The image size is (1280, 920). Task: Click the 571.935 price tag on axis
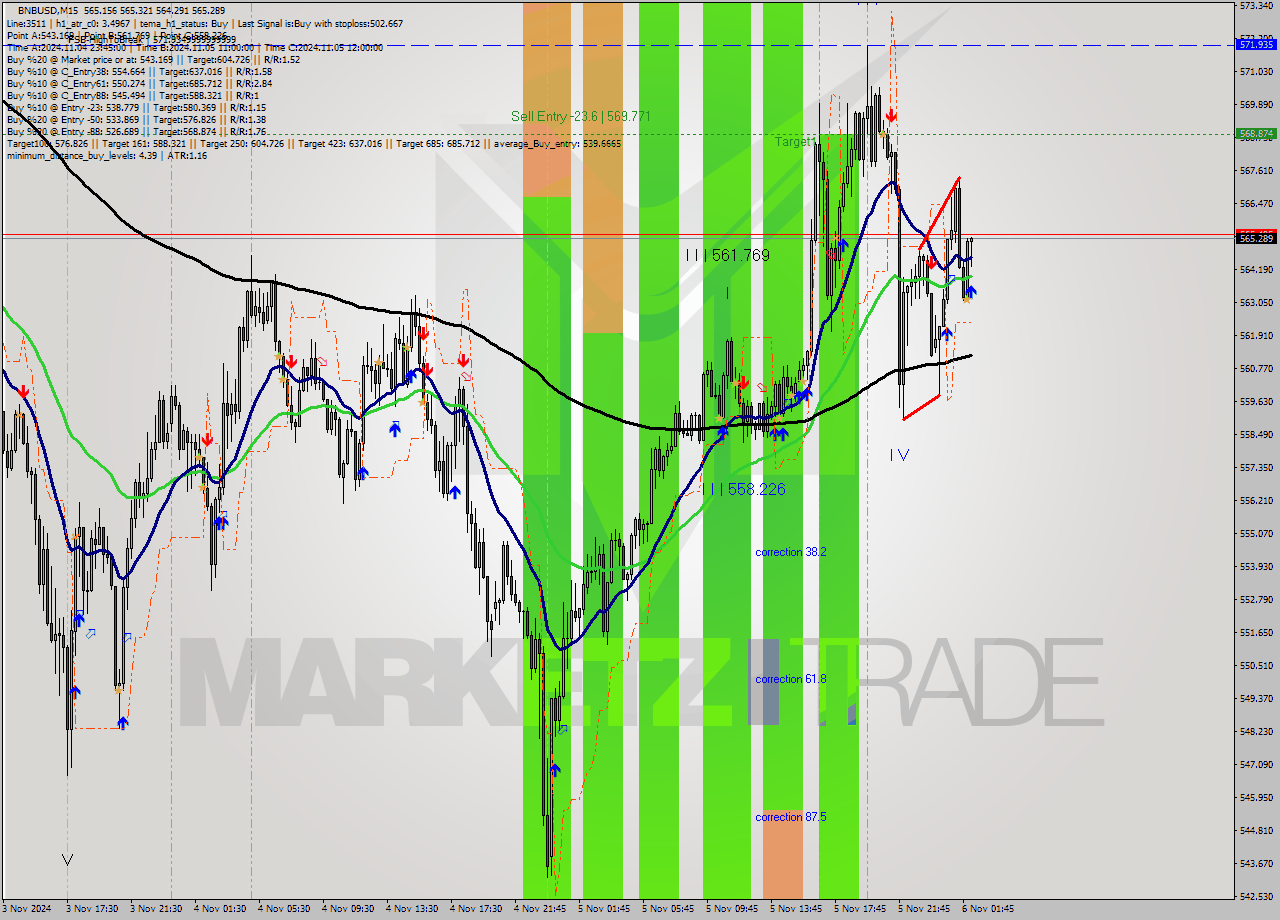[x=1256, y=45]
